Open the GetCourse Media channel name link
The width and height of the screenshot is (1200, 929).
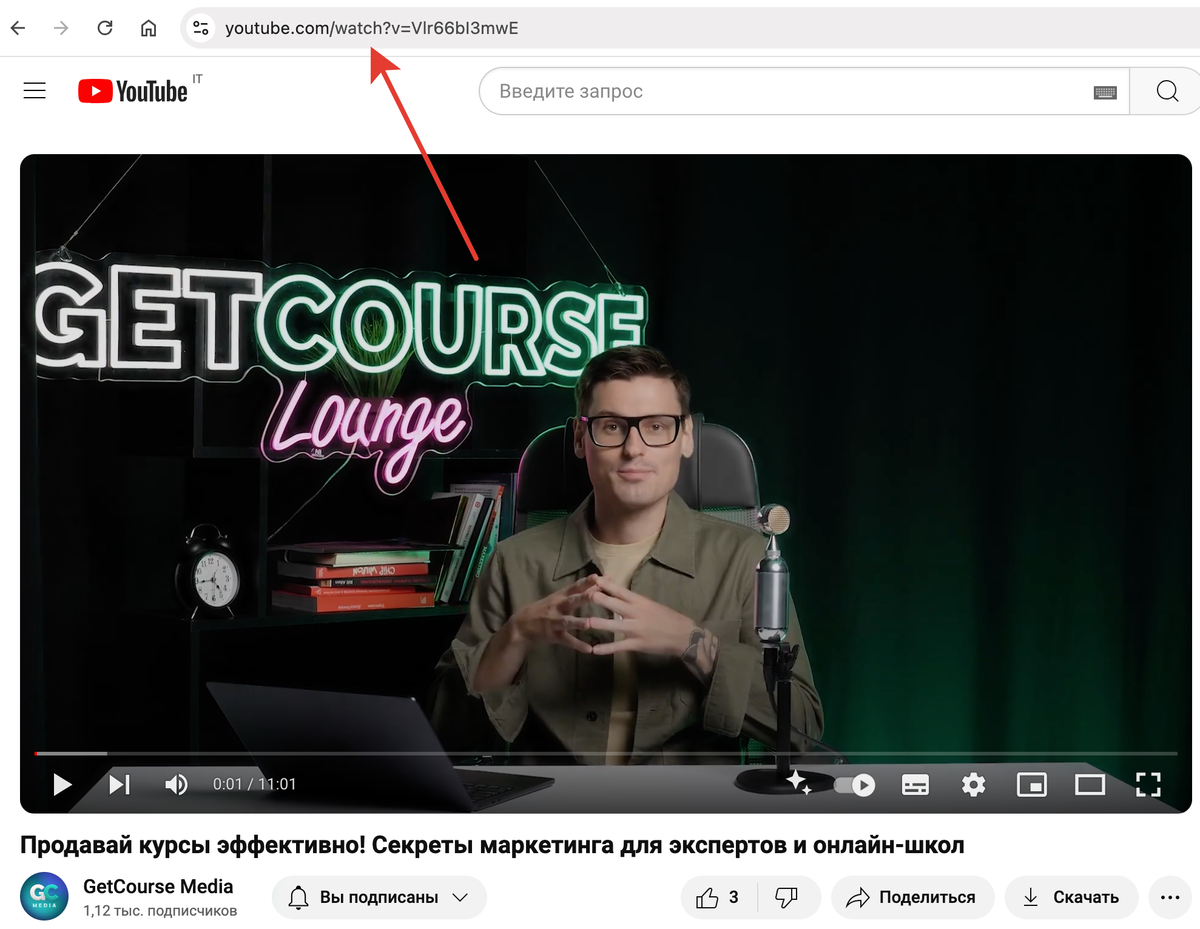158,887
